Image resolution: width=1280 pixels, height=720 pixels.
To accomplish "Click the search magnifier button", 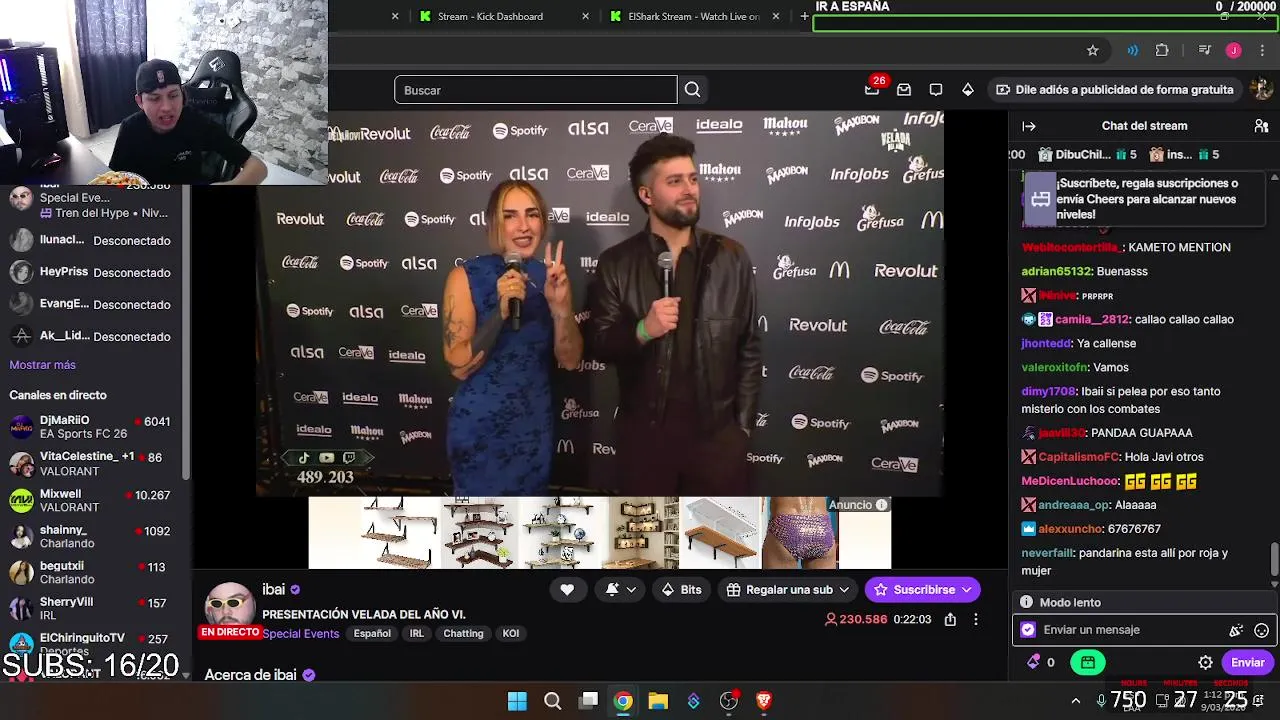I will click(x=692, y=90).
